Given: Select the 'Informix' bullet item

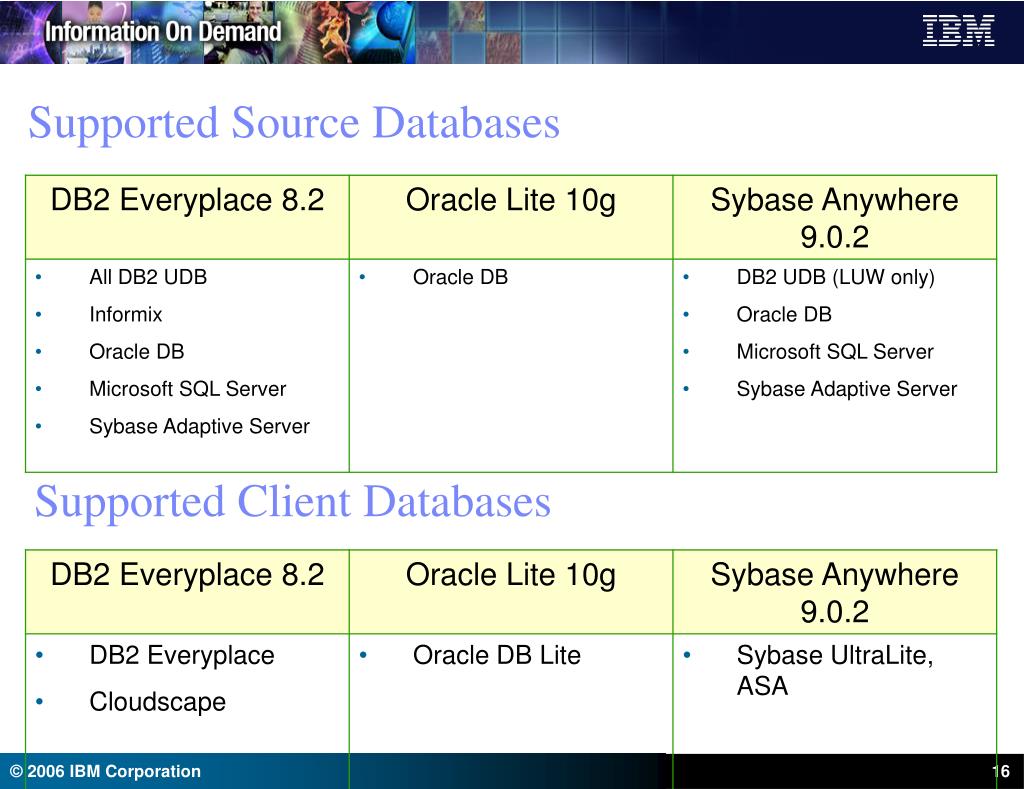Looking at the screenshot, I should coord(125,314).
